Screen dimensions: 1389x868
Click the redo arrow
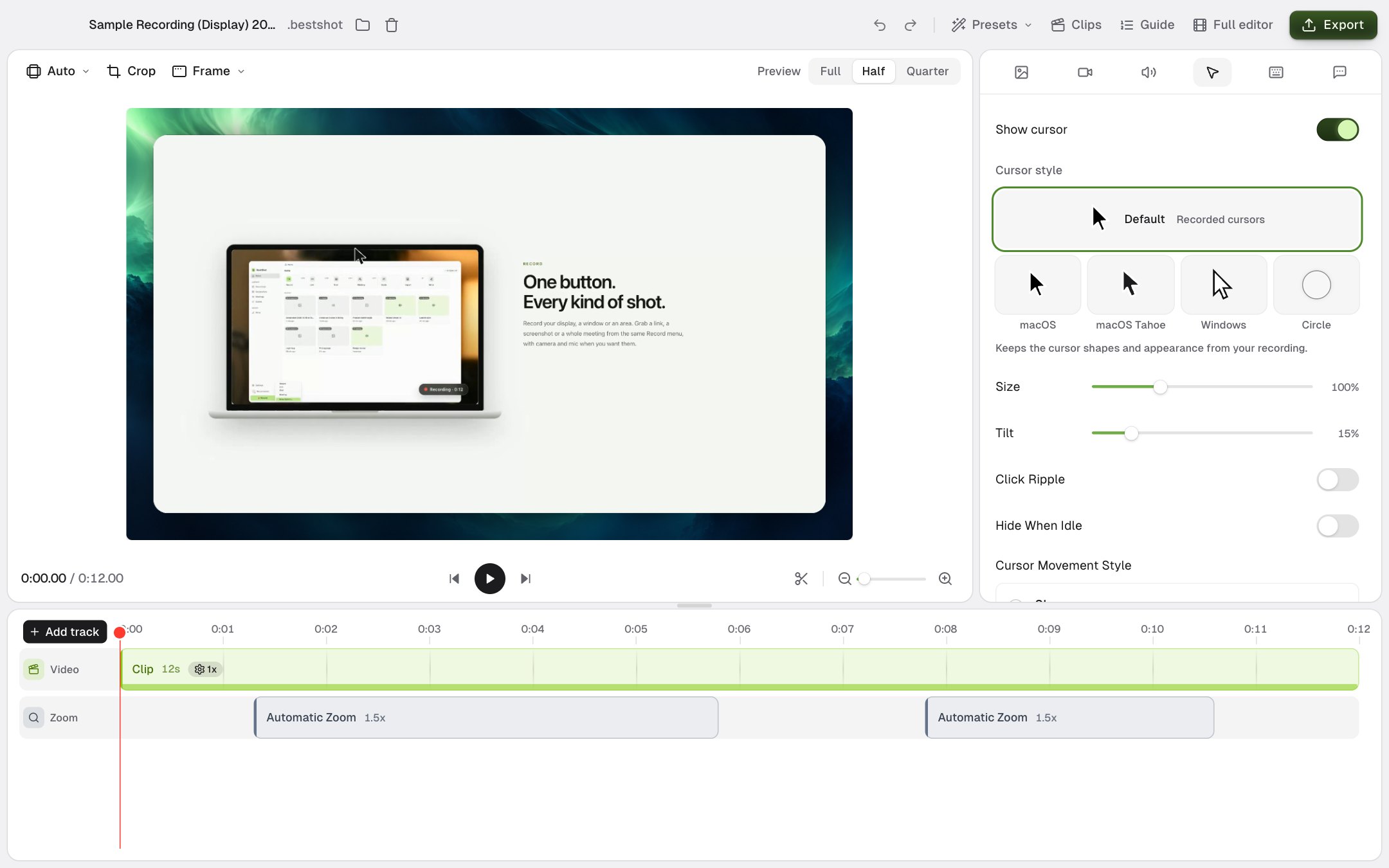point(910,25)
